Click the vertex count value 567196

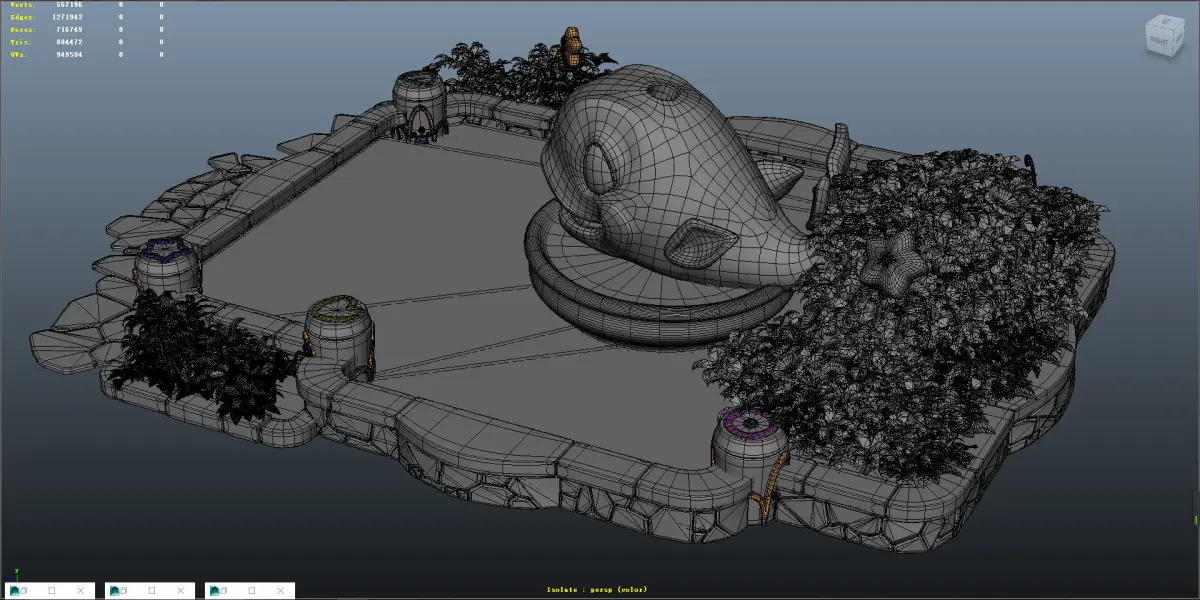69,5
